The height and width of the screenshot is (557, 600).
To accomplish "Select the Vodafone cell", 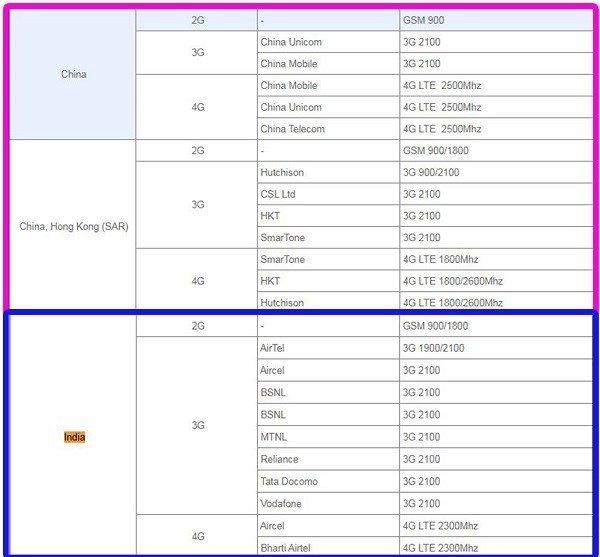I will pos(328,503).
